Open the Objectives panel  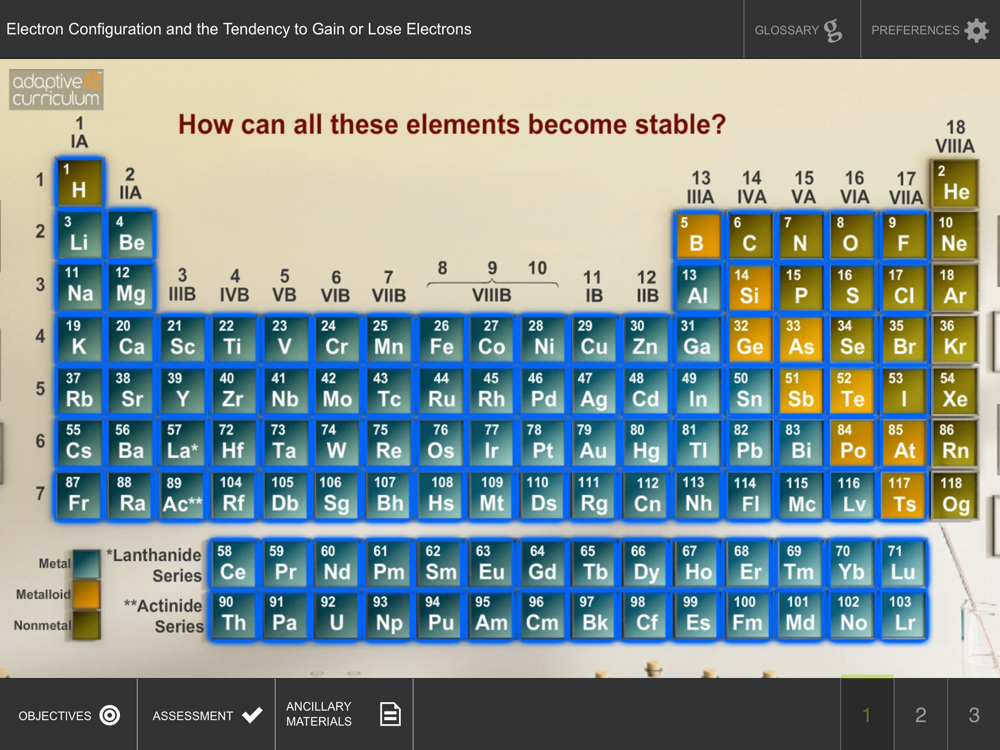(68, 715)
